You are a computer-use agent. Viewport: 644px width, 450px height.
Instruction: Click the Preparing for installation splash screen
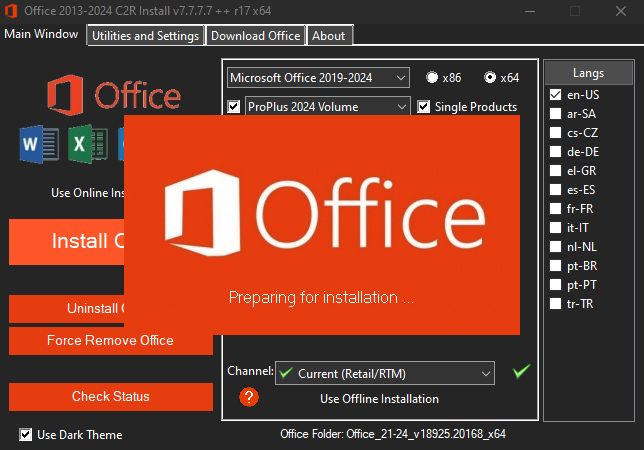[322, 225]
